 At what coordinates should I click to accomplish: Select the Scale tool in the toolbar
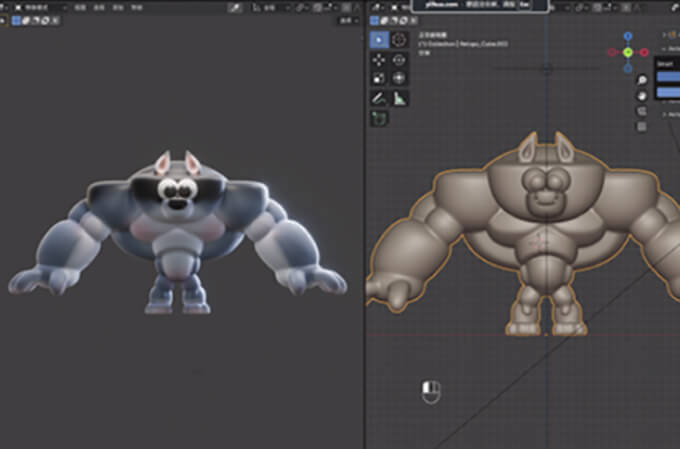coord(380,78)
